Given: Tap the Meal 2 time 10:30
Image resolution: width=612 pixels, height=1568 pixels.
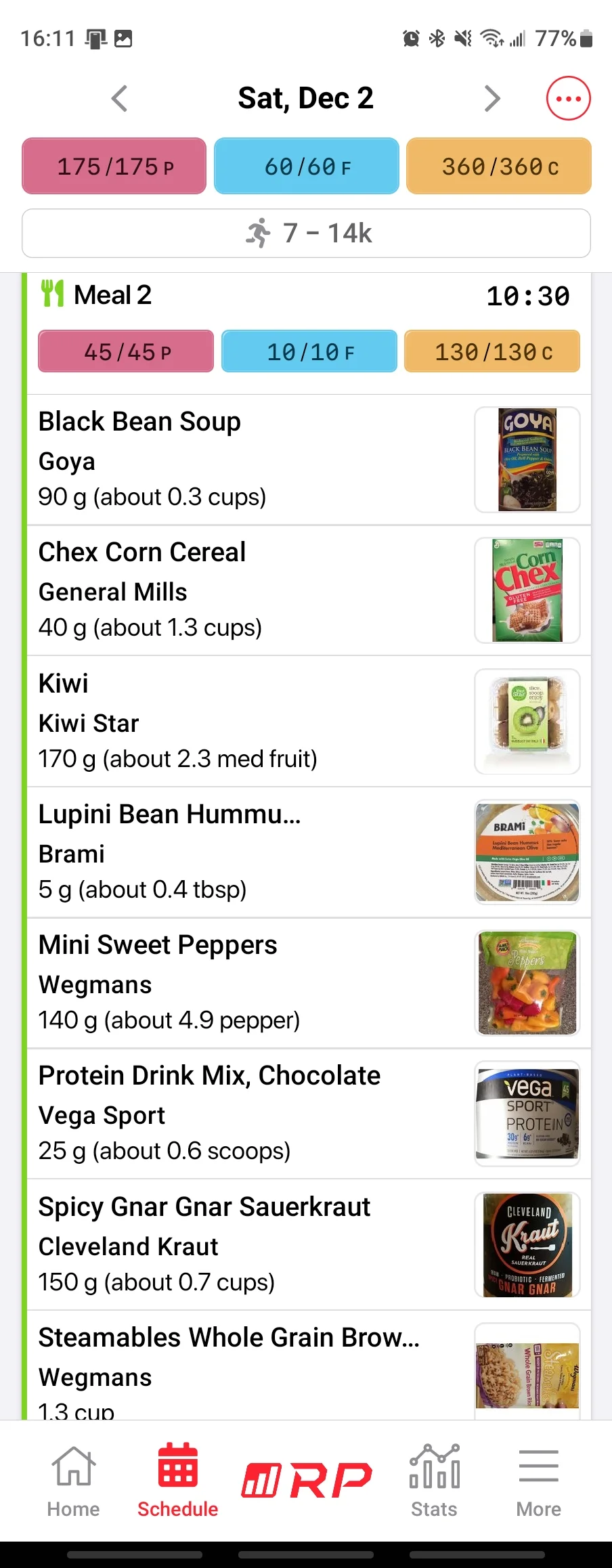Looking at the screenshot, I should [528, 296].
